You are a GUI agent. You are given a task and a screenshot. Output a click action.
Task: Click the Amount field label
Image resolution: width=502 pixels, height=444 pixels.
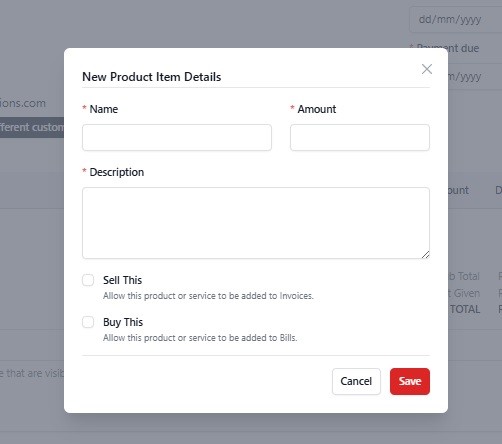[x=317, y=109]
